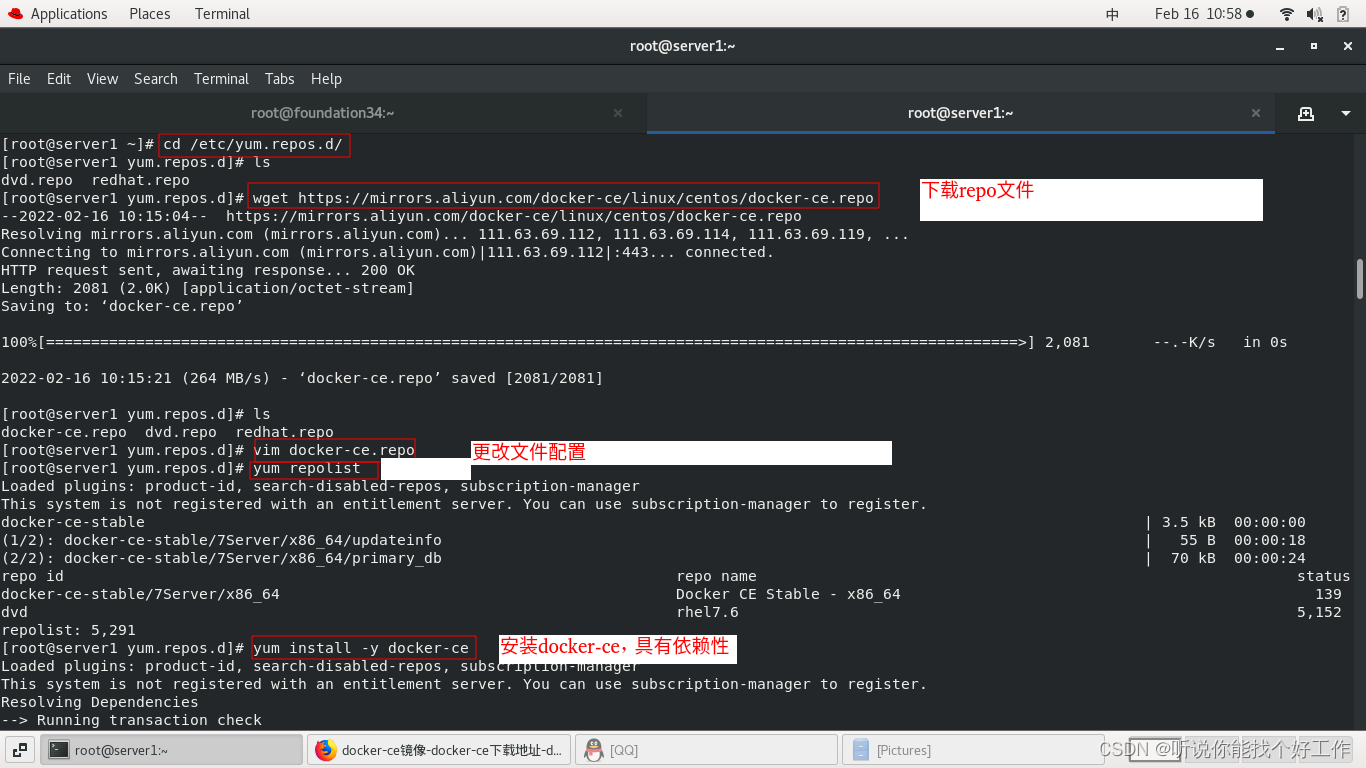
Task: Click the 'docker-ce.repo dvd.repo redhat.repo' listing
Action: pyautogui.click(x=167, y=432)
